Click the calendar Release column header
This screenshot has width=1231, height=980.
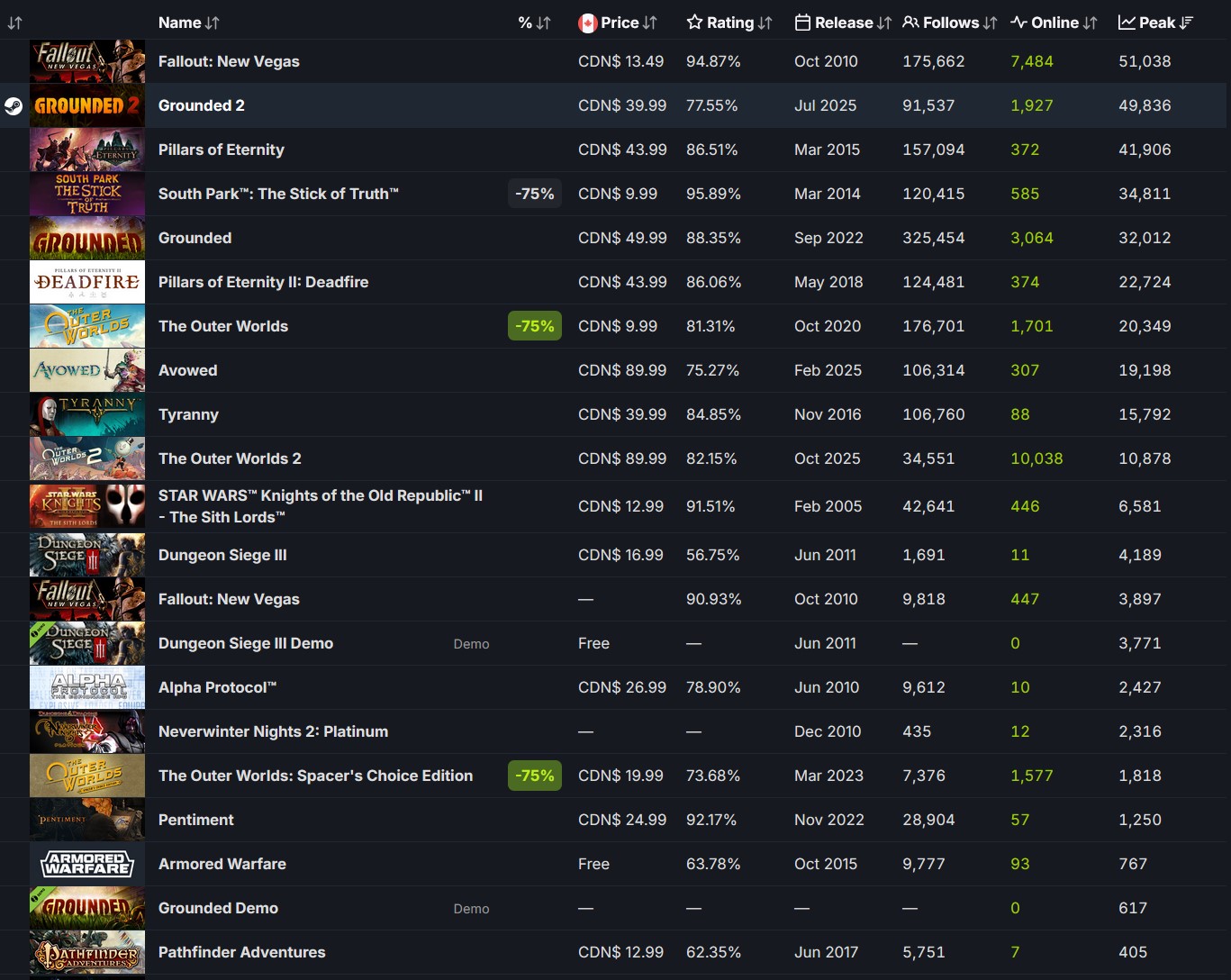click(x=842, y=23)
